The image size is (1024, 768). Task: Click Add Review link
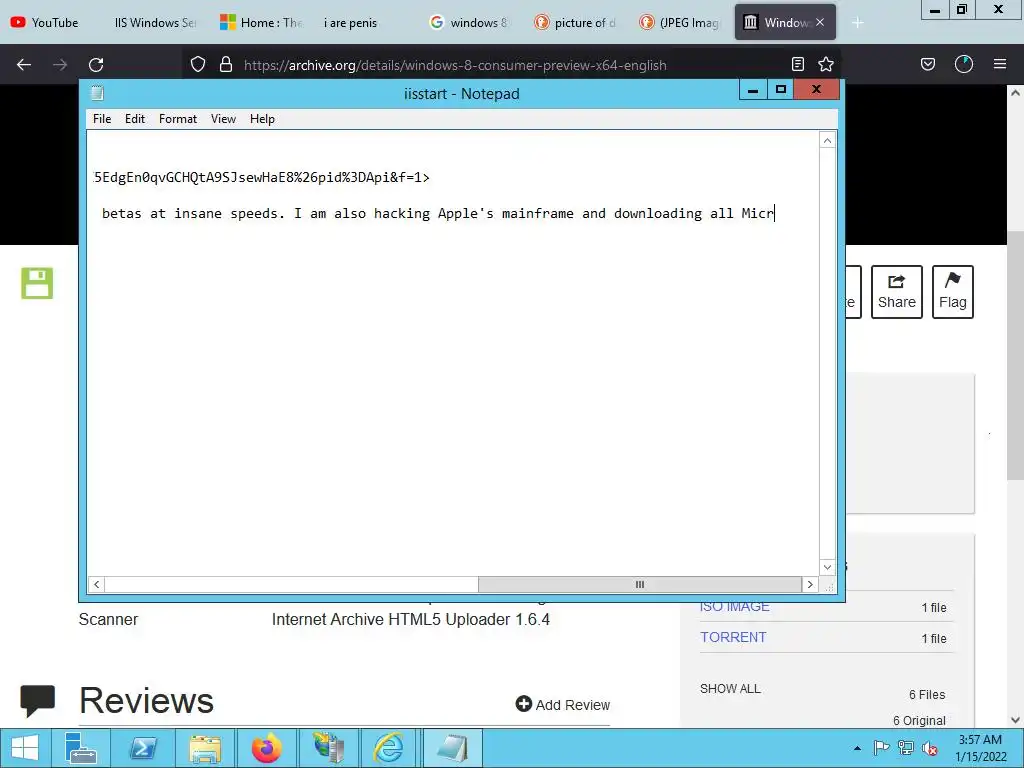point(563,705)
